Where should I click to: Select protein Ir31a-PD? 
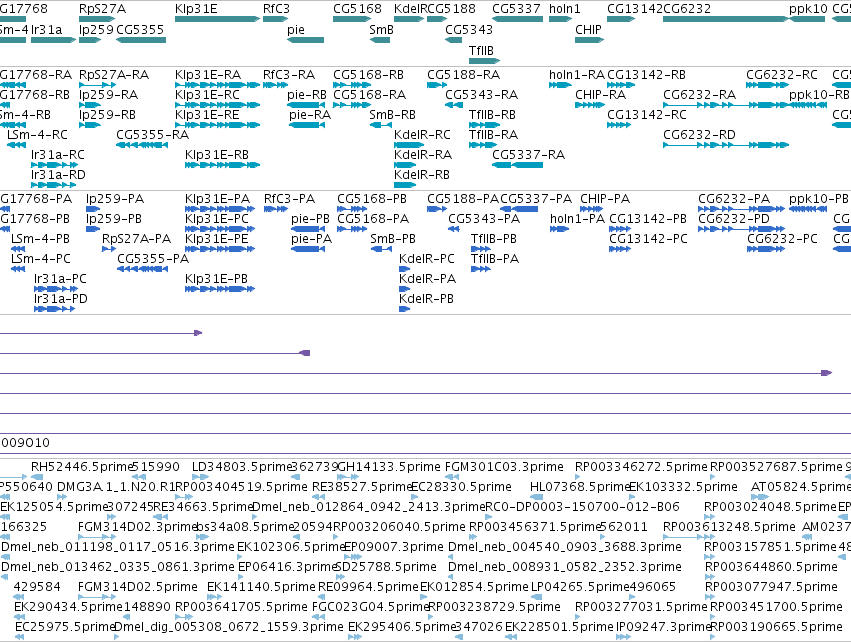54,309
